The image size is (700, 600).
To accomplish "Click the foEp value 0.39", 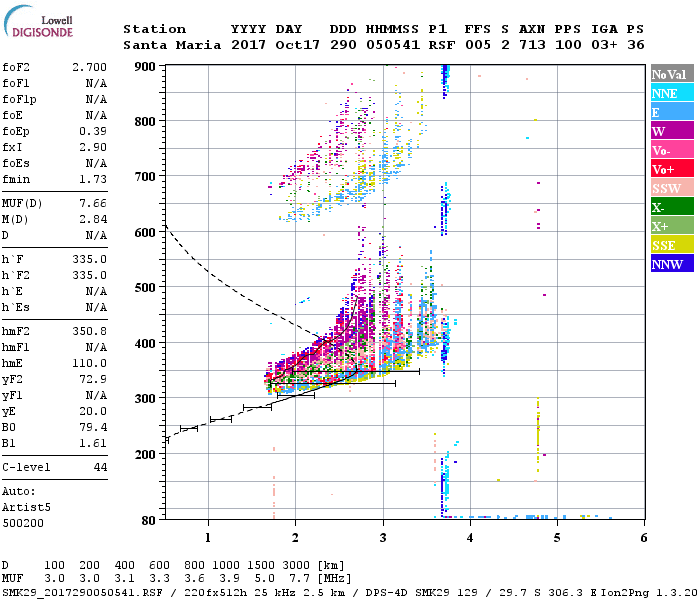I will (93, 131).
